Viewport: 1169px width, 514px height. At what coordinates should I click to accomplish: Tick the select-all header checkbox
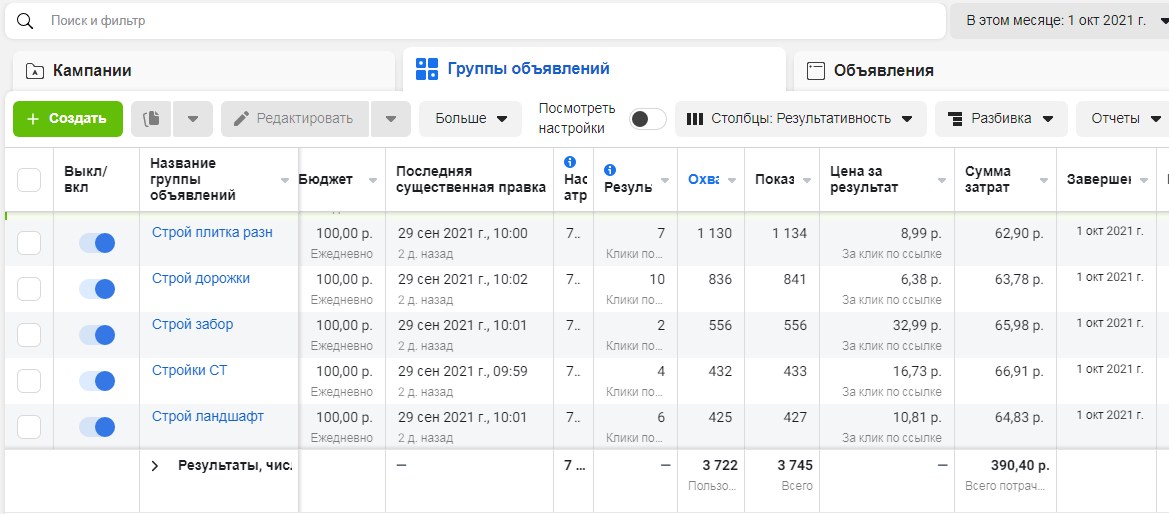click(x=29, y=180)
